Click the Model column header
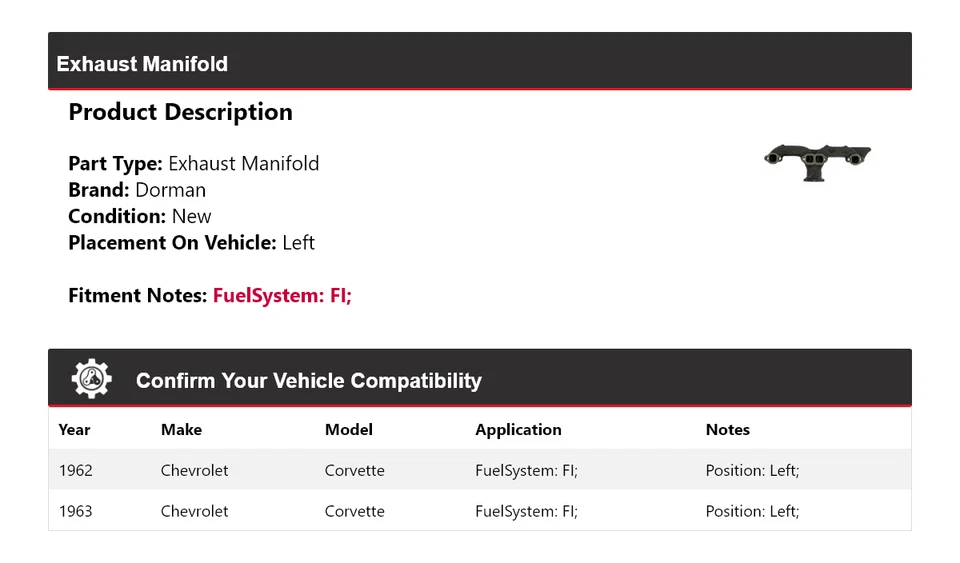Screen dimensions: 960x563 coord(348,430)
